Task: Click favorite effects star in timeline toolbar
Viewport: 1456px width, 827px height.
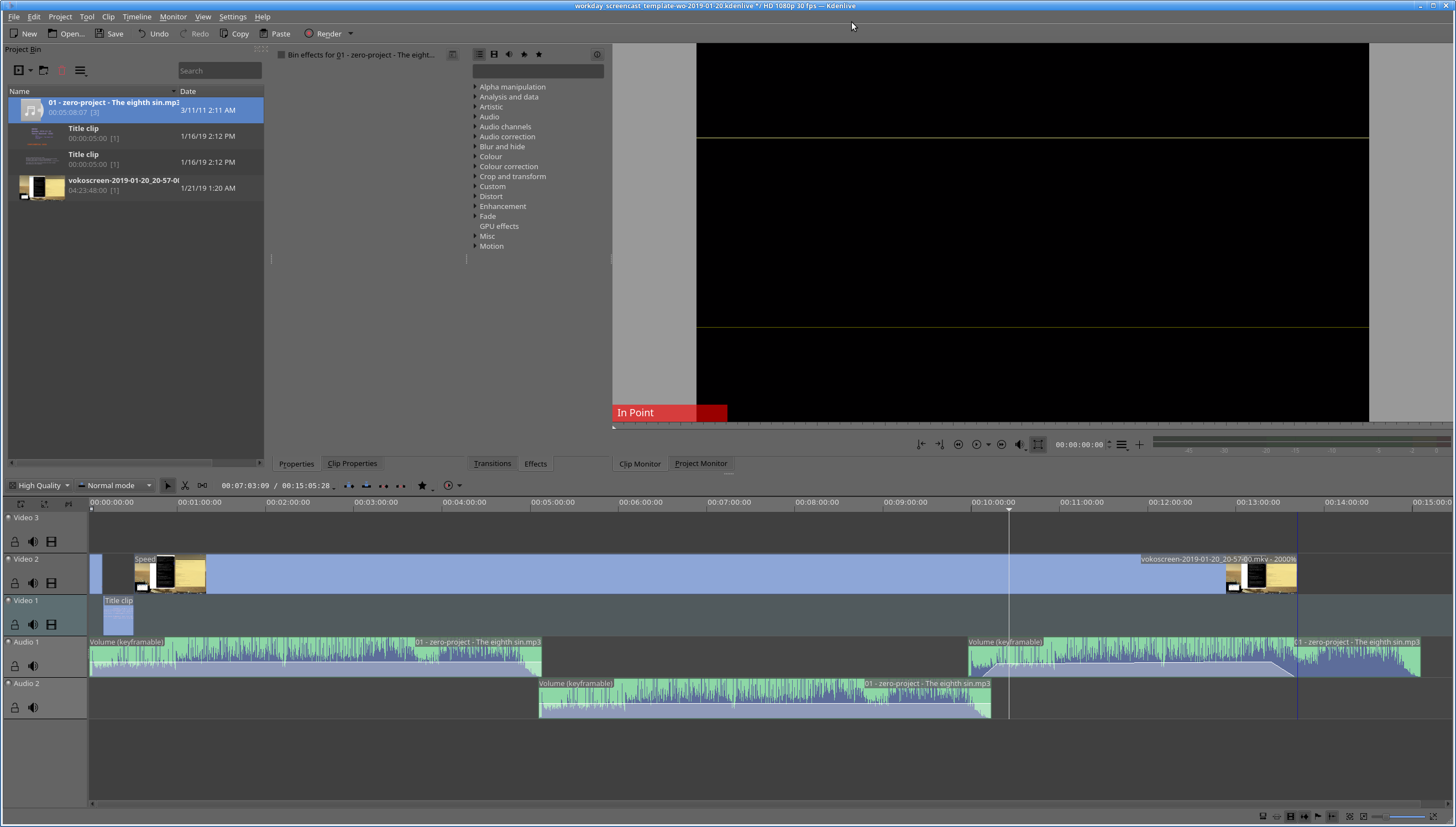Action: (x=422, y=485)
